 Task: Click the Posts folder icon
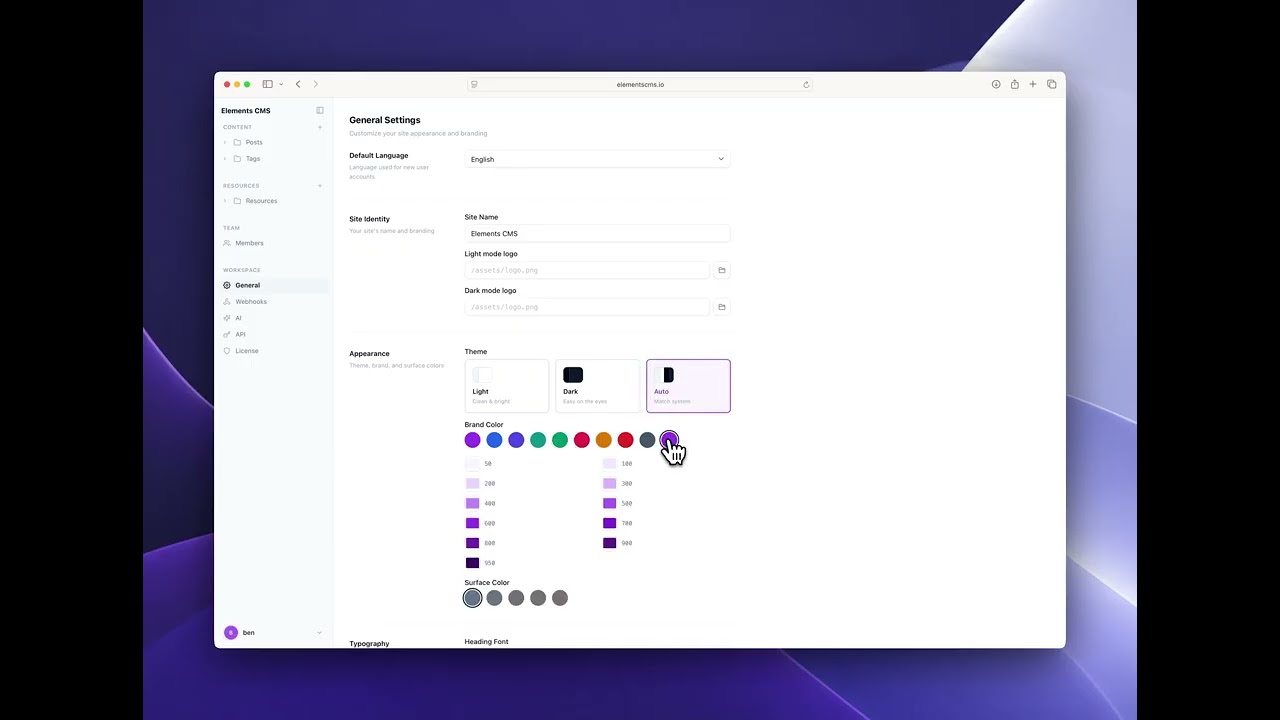point(237,142)
